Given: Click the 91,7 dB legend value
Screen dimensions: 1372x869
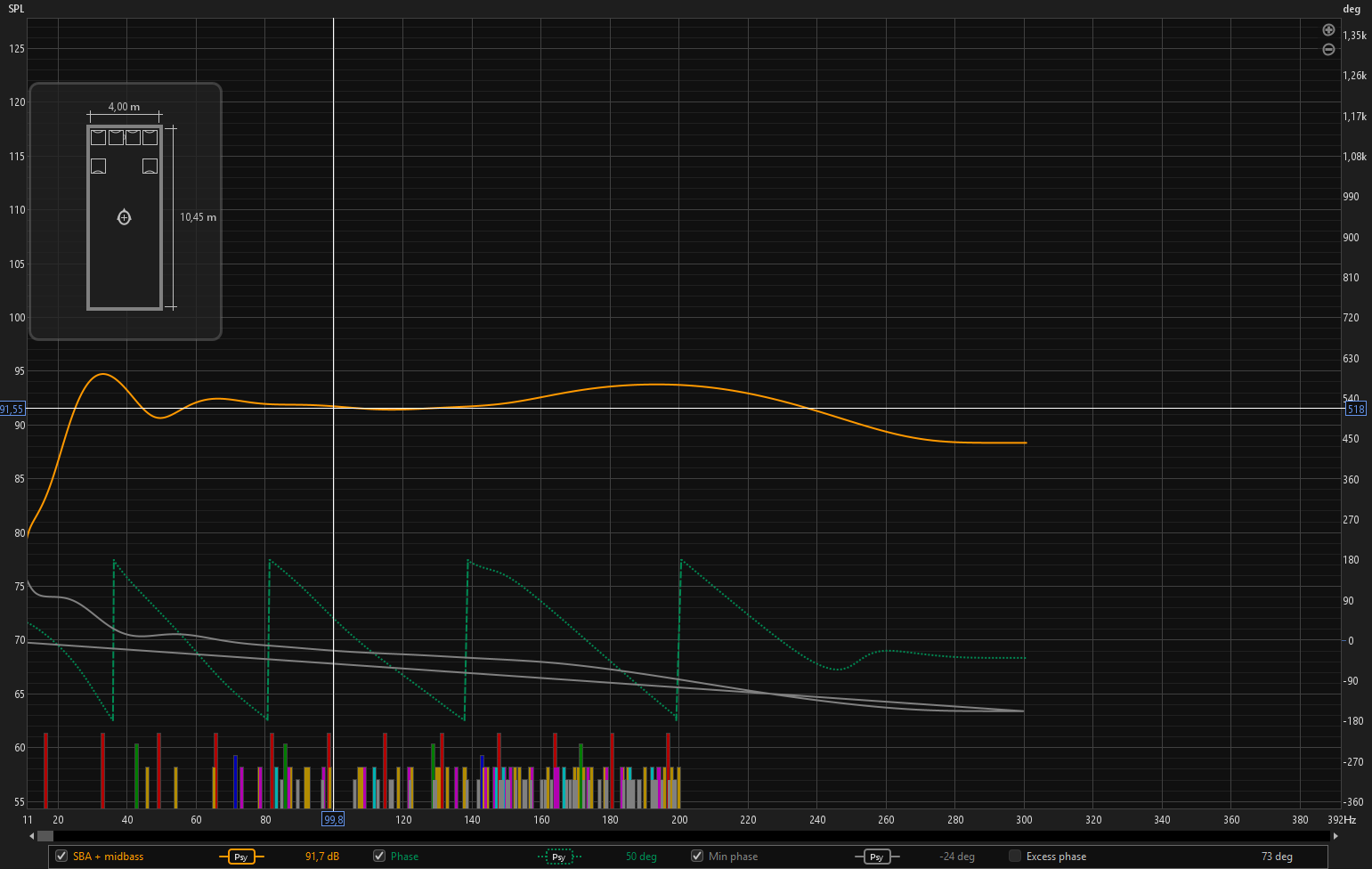Looking at the screenshot, I should pyautogui.click(x=322, y=857).
